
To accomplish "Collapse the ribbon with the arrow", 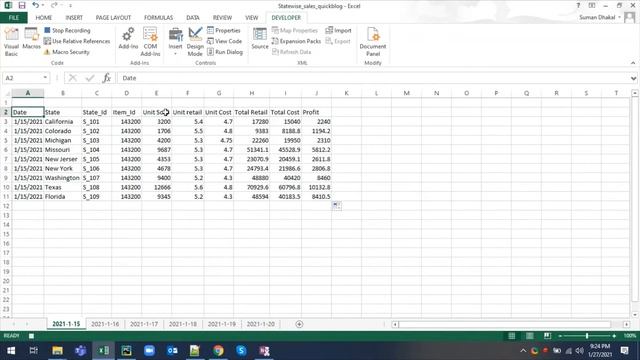I will (633, 63).
